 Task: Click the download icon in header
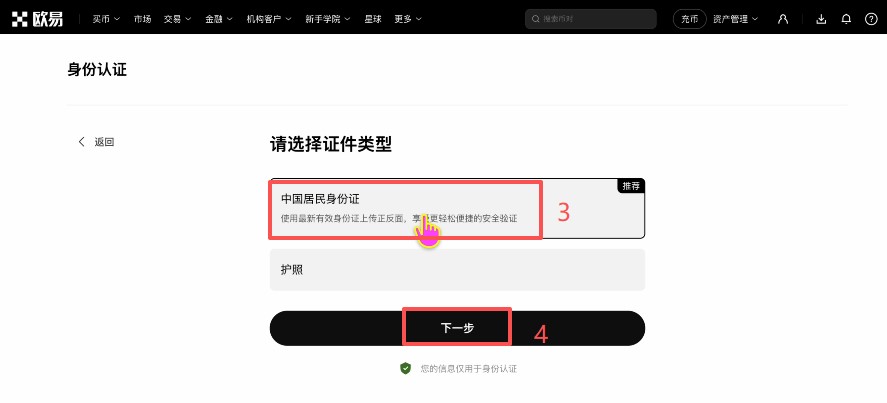tap(821, 19)
